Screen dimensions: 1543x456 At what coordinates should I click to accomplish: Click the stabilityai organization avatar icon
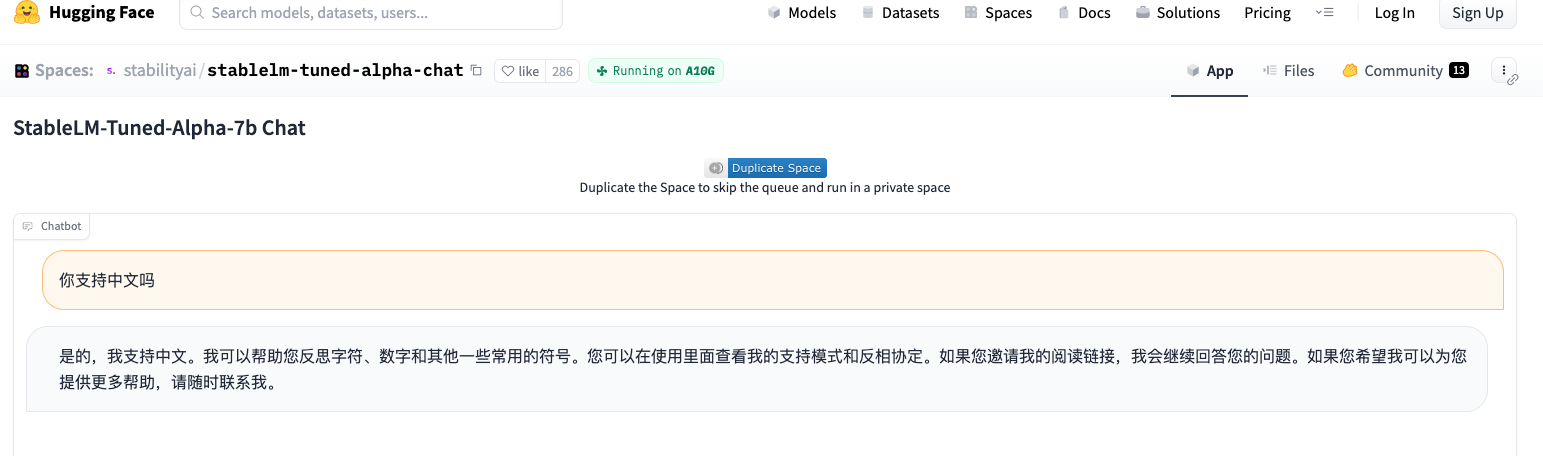pyautogui.click(x=110, y=71)
